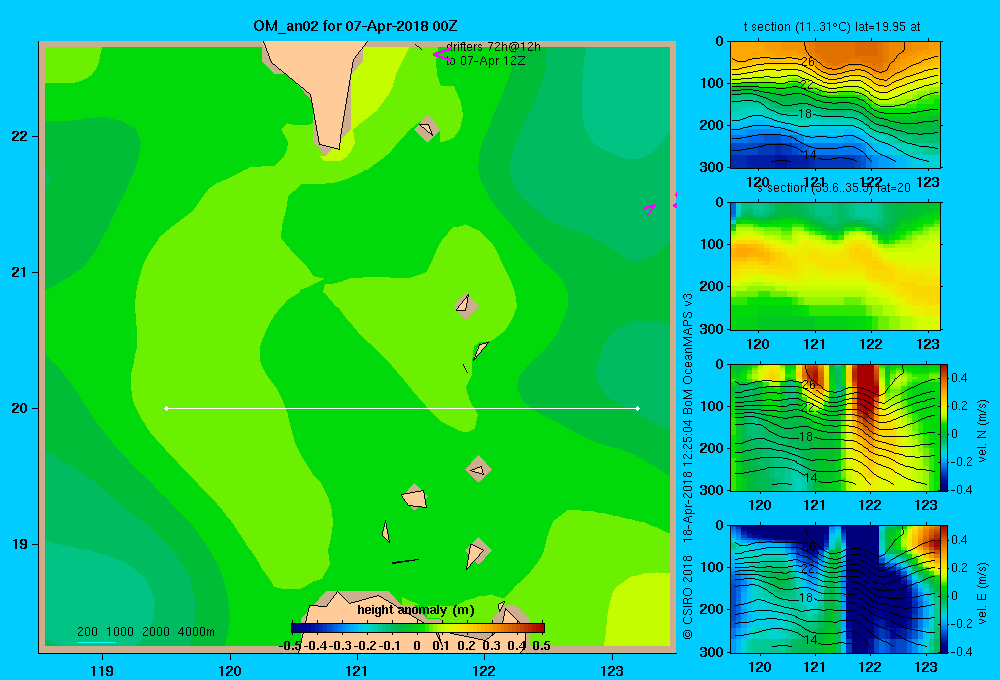Viewport: 1000px width, 680px height.
Task: Click the magenta drifter marker near the top label
Action: tap(442, 54)
